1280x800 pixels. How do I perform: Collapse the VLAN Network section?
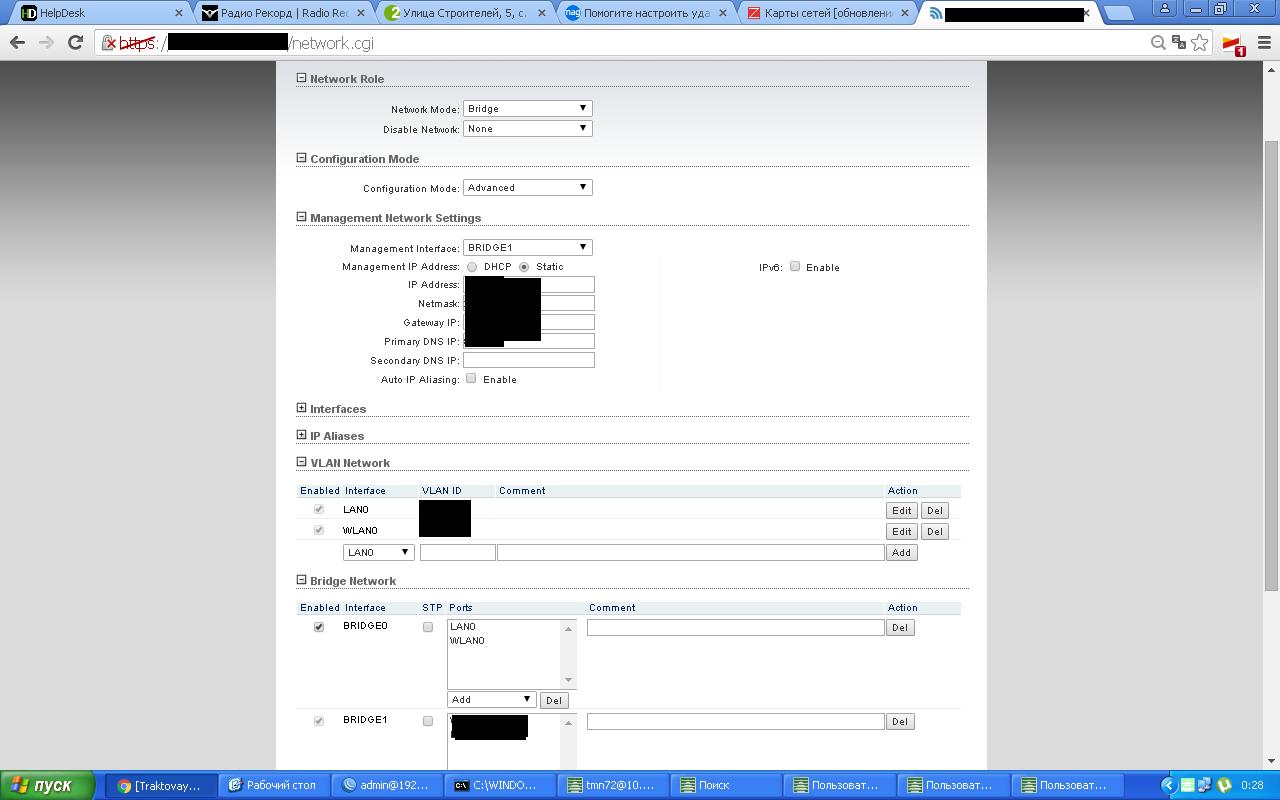(302, 462)
